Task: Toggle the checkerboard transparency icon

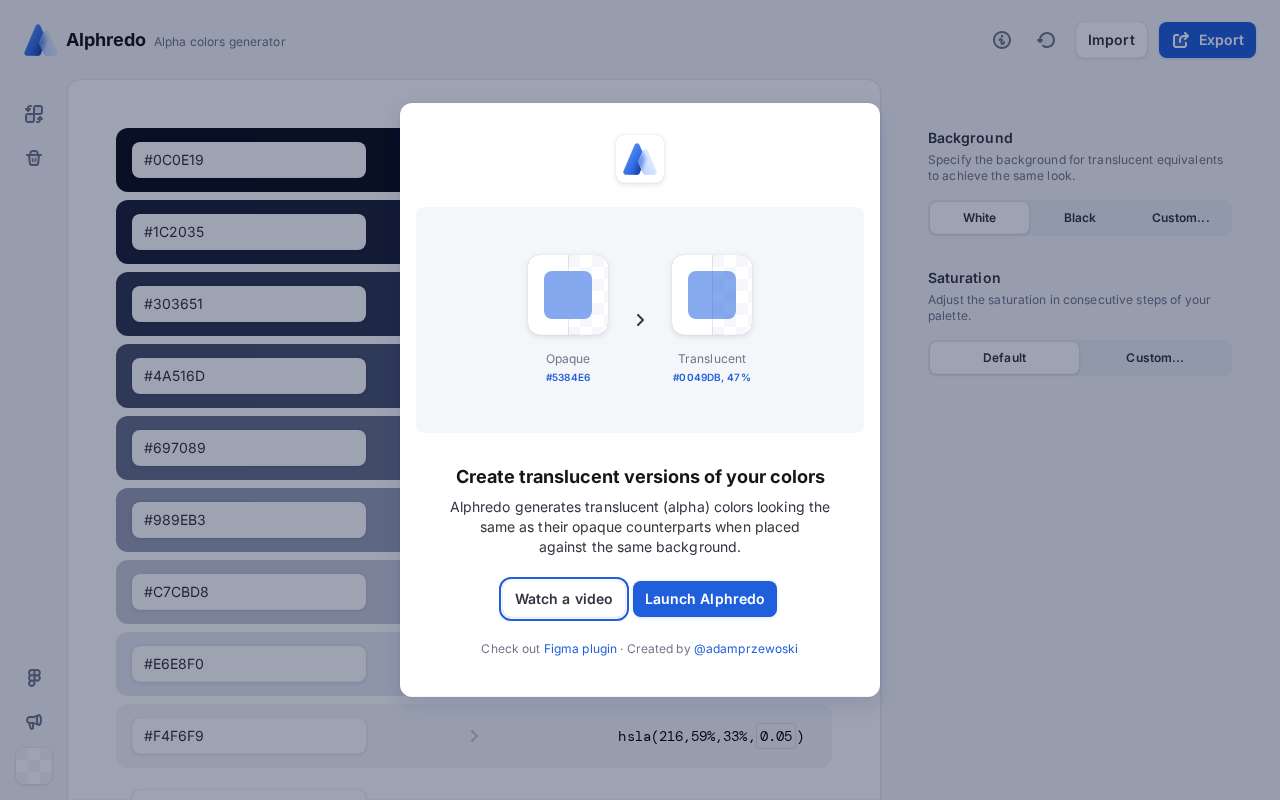Action: (x=34, y=766)
